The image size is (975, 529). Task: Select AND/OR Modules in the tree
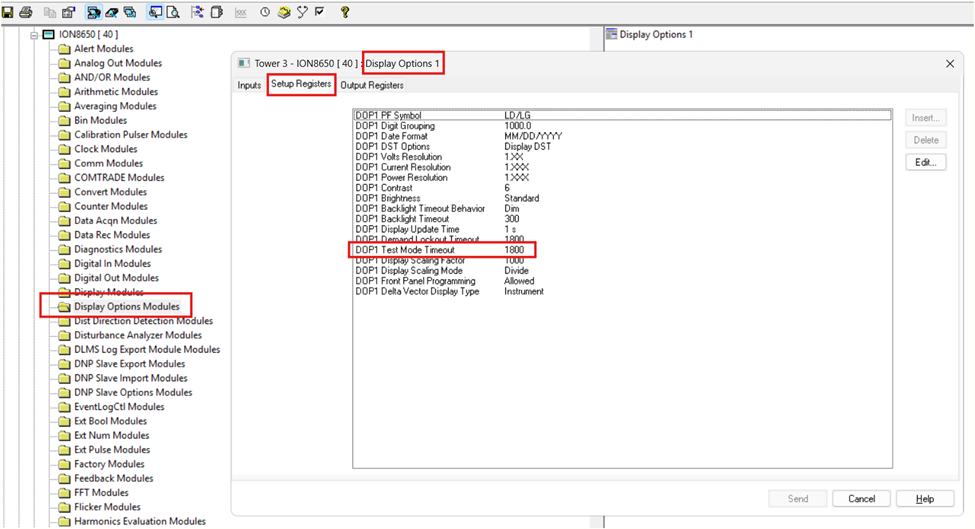point(112,78)
